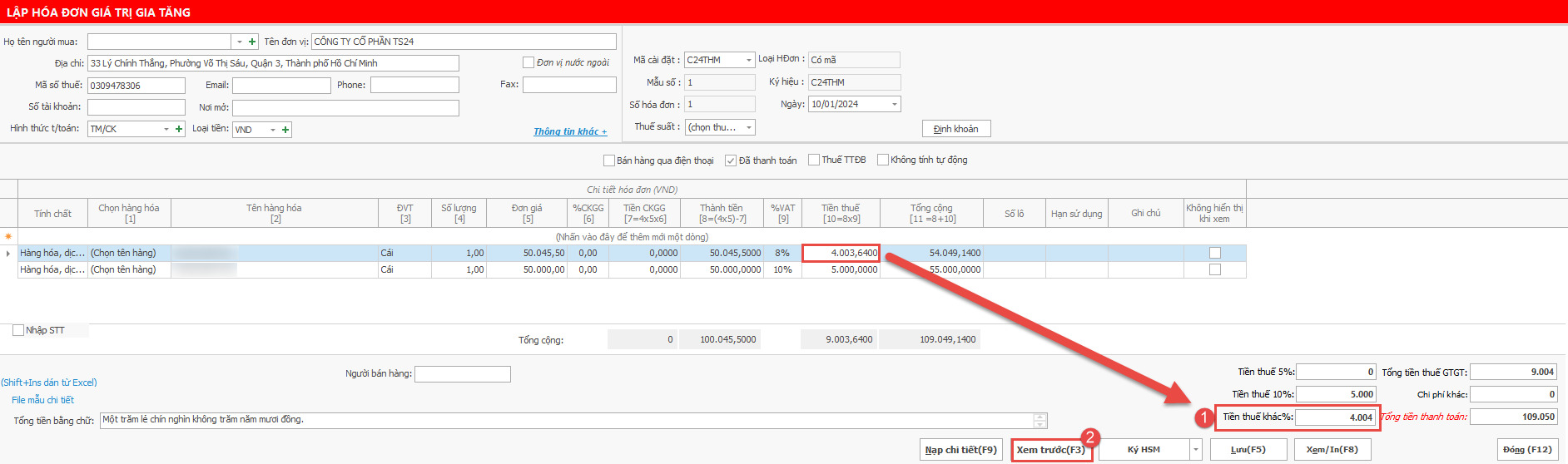Click green plus beside Hình thức t/toán
Viewport: 1568px width, 464px height.
click(179, 130)
